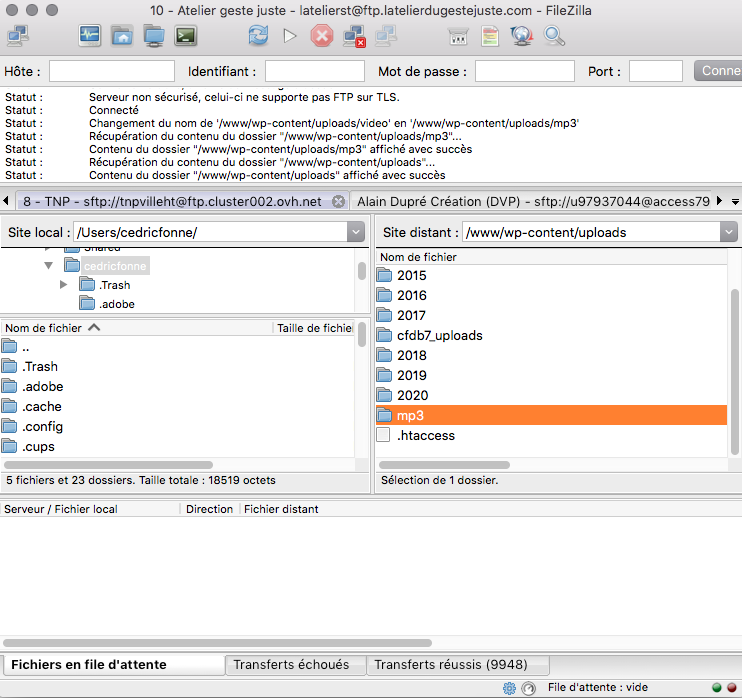Toggle transfer queue display icon
This screenshot has height=698, width=742.
pyautogui.click(x=186, y=36)
